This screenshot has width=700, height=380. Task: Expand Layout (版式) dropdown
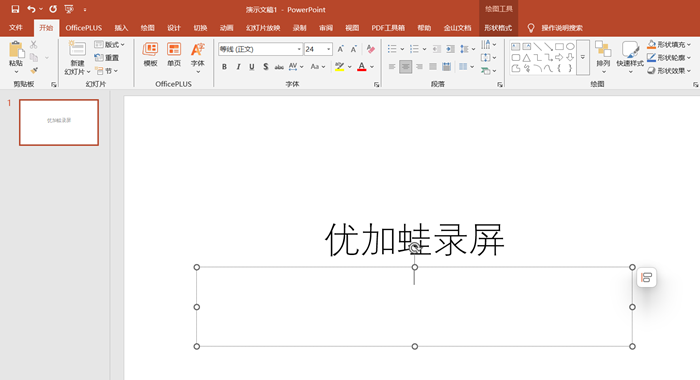[x=110, y=45]
